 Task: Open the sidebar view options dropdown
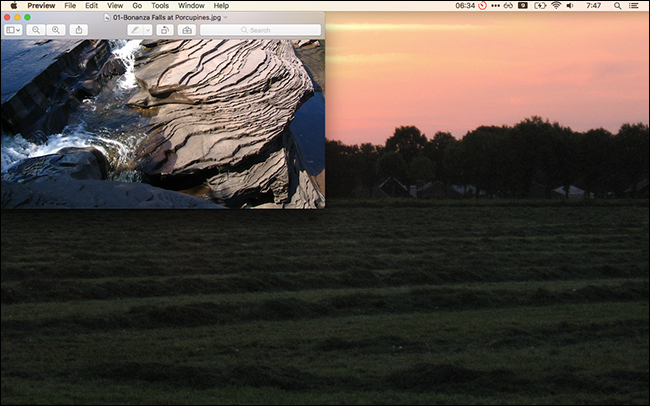click(13, 30)
